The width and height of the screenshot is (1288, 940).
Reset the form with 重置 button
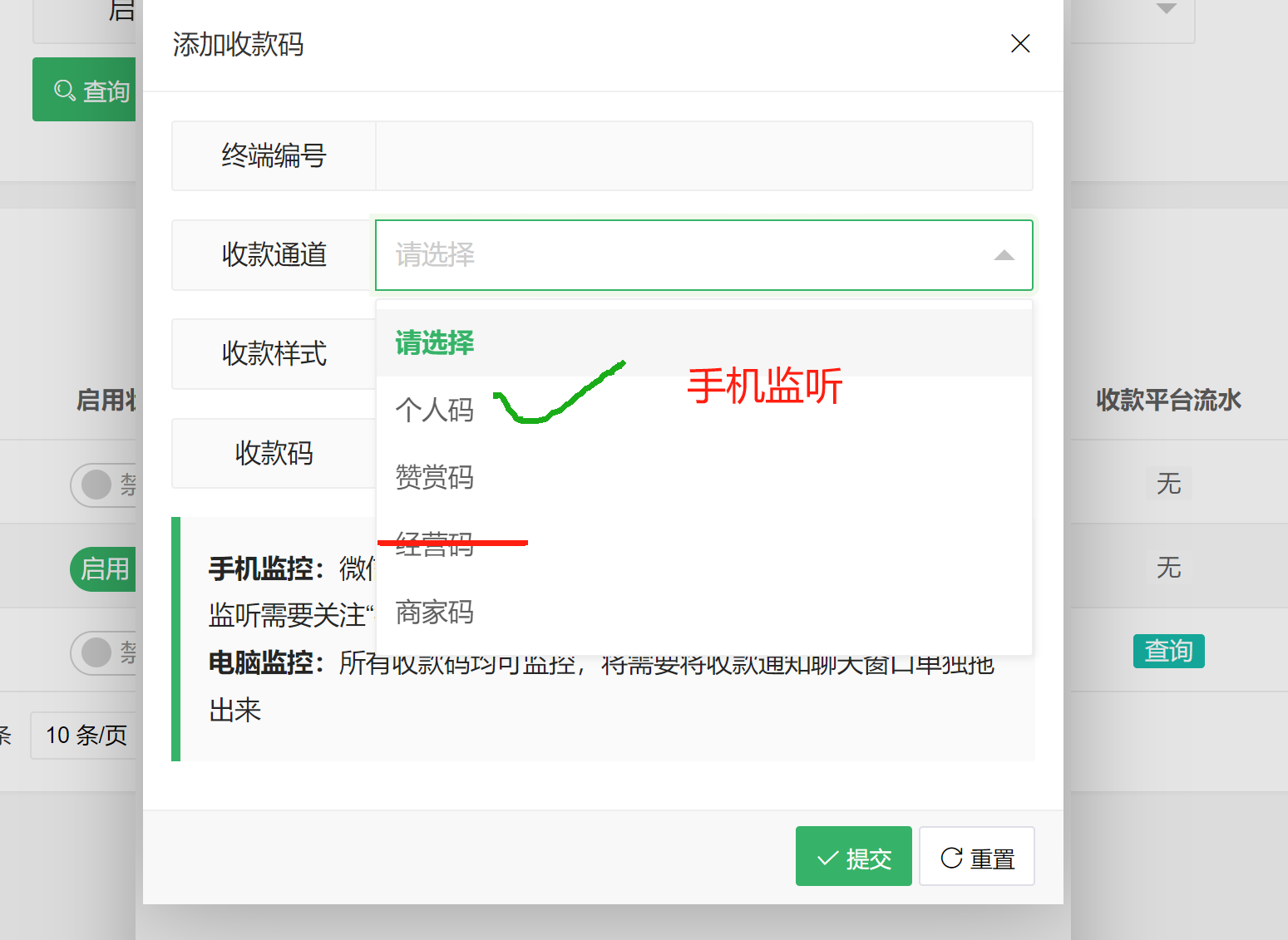(x=976, y=857)
